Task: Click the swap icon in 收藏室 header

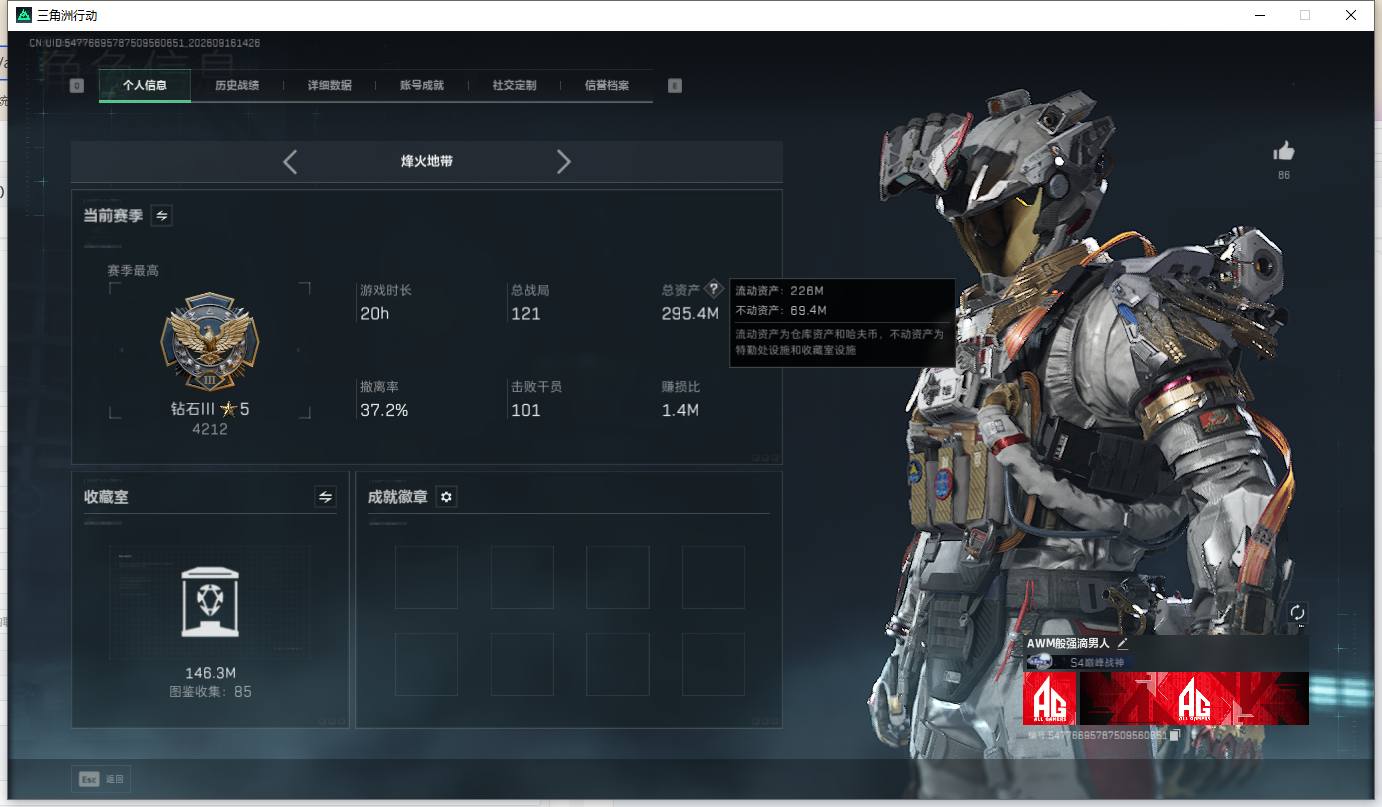Action: (x=325, y=496)
